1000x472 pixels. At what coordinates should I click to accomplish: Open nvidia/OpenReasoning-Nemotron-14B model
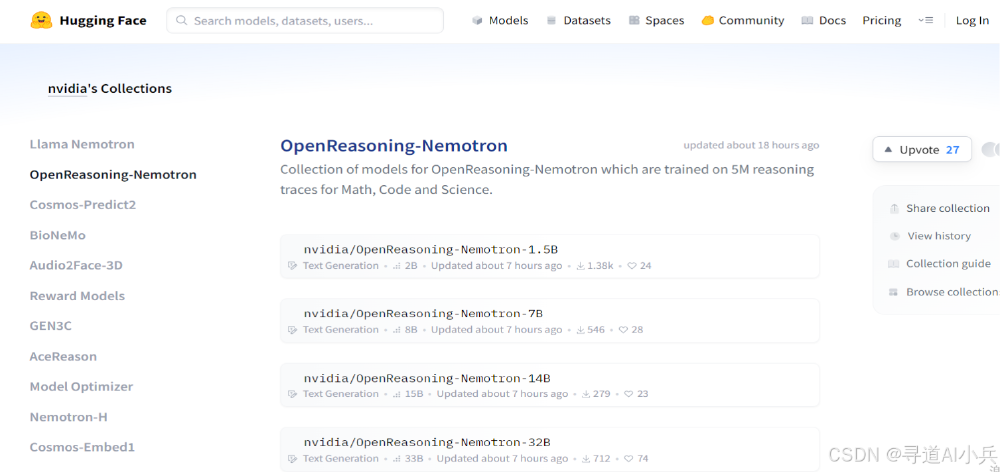427,378
